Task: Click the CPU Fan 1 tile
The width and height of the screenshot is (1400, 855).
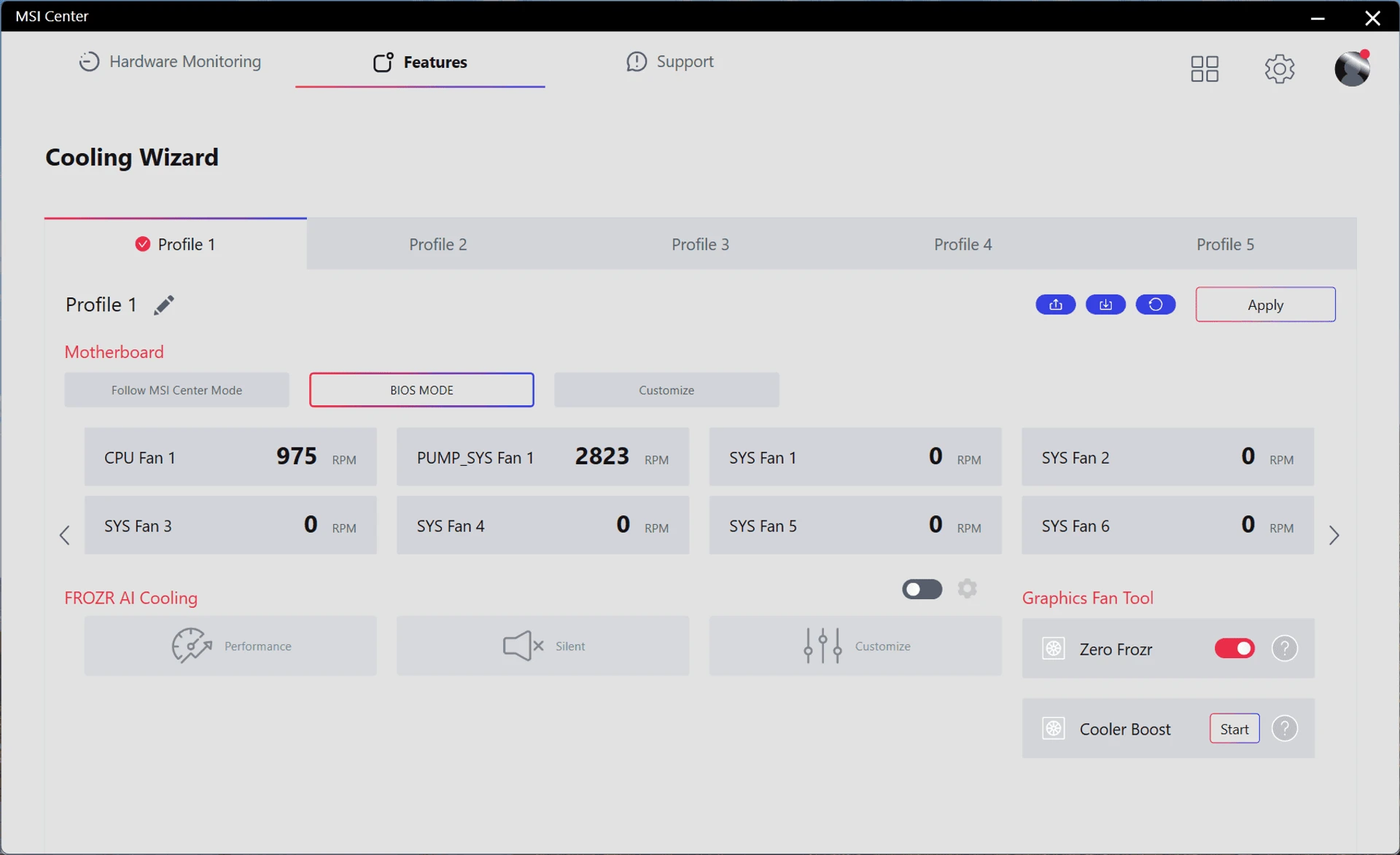Action: 230,457
